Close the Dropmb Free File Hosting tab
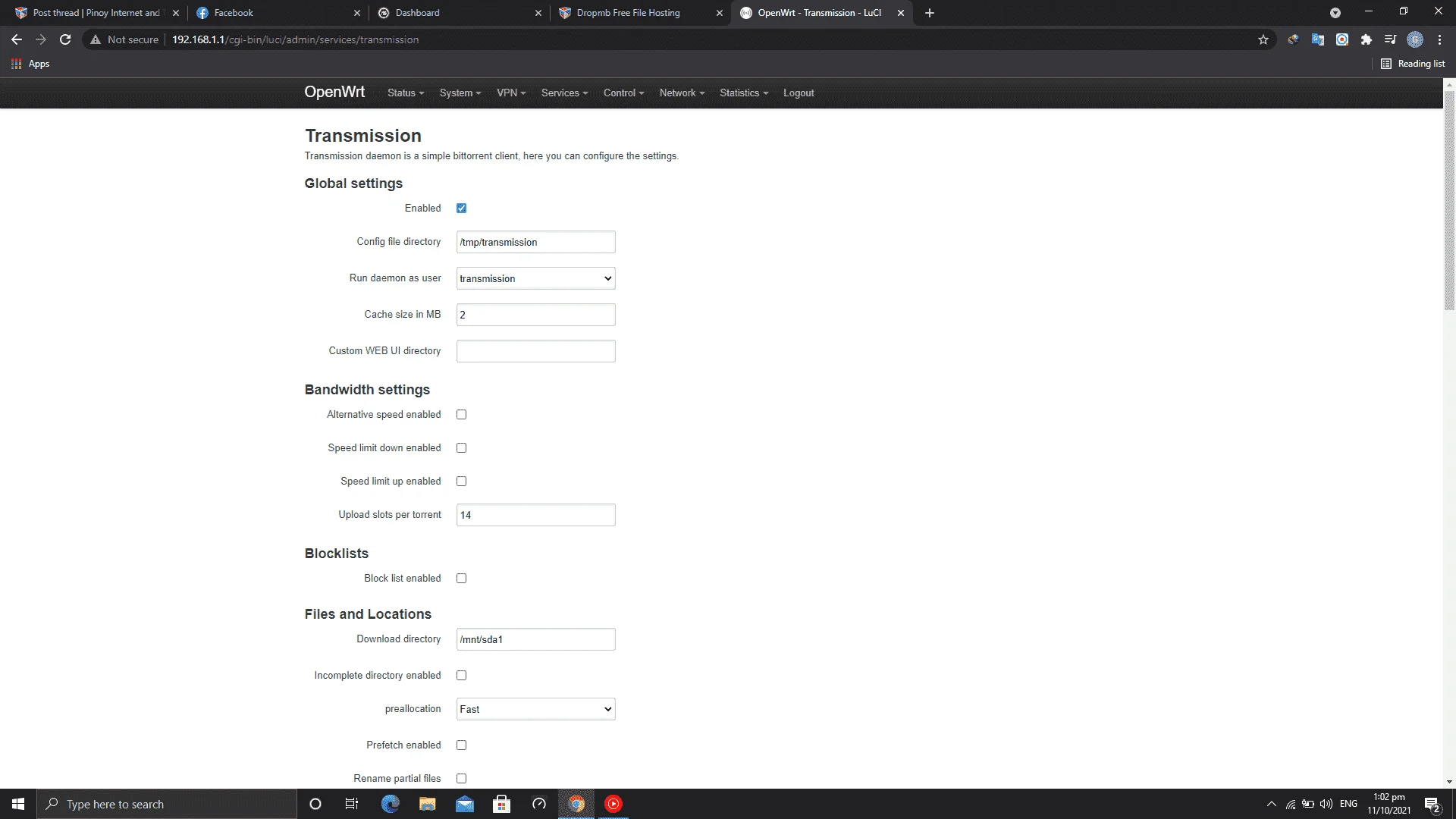Viewport: 1456px width, 819px height. pyautogui.click(x=719, y=13)
